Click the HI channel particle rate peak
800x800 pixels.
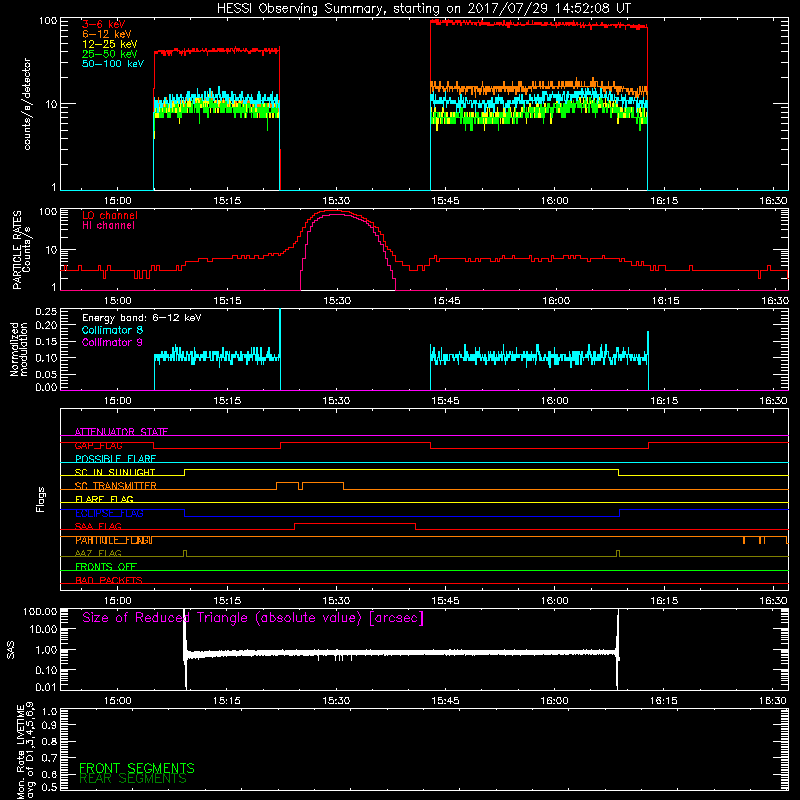click(x=335, y=214)
